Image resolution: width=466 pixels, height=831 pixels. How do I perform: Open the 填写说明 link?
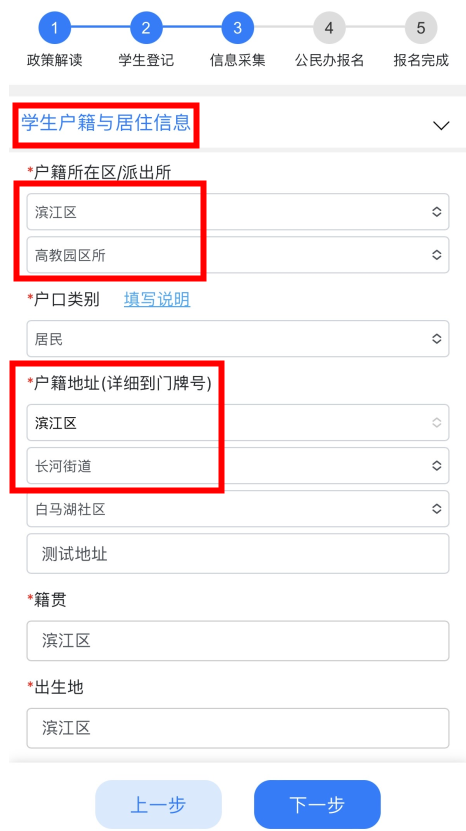[157, 299]
